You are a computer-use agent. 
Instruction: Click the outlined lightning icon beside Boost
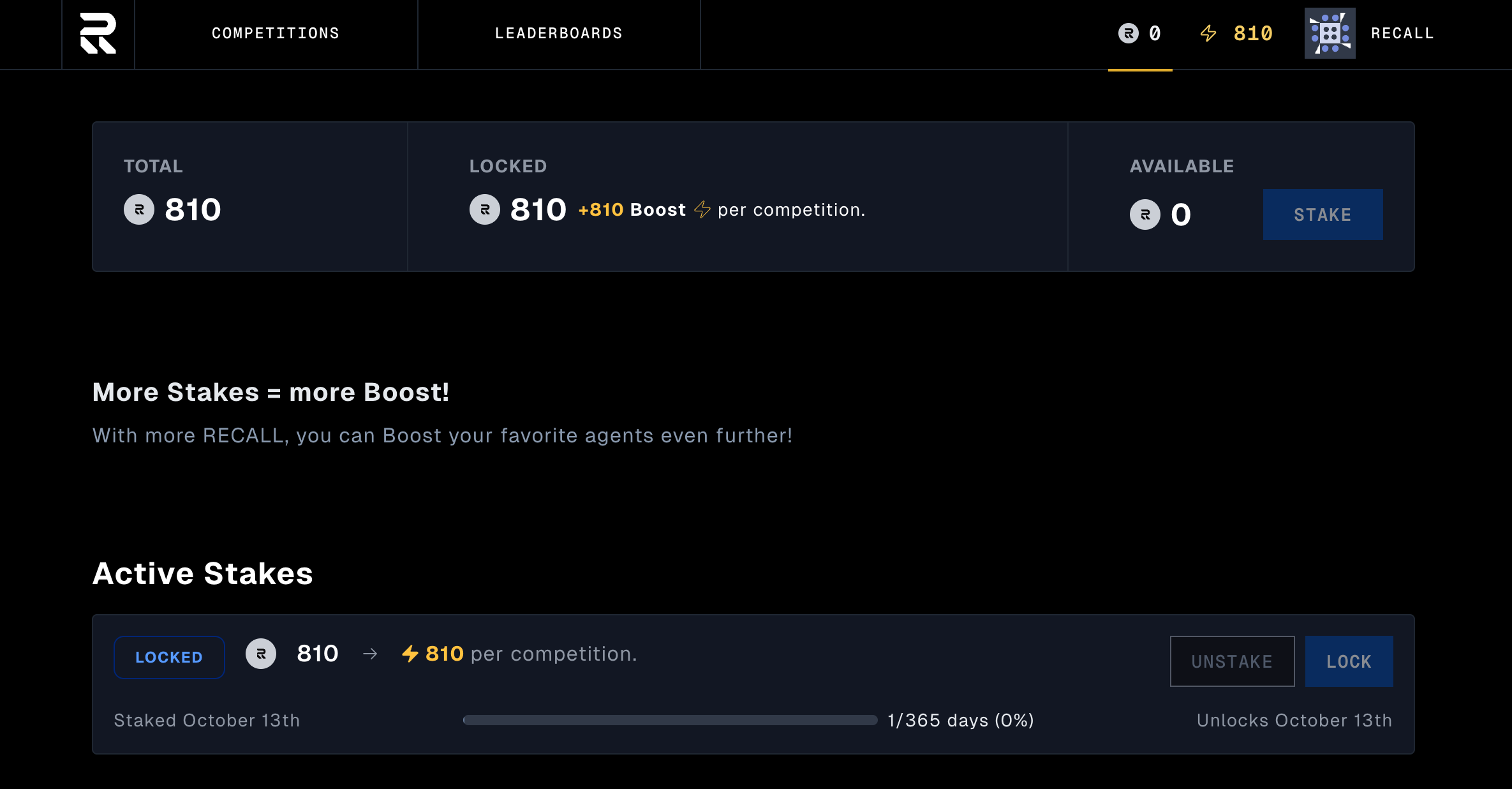702,209
